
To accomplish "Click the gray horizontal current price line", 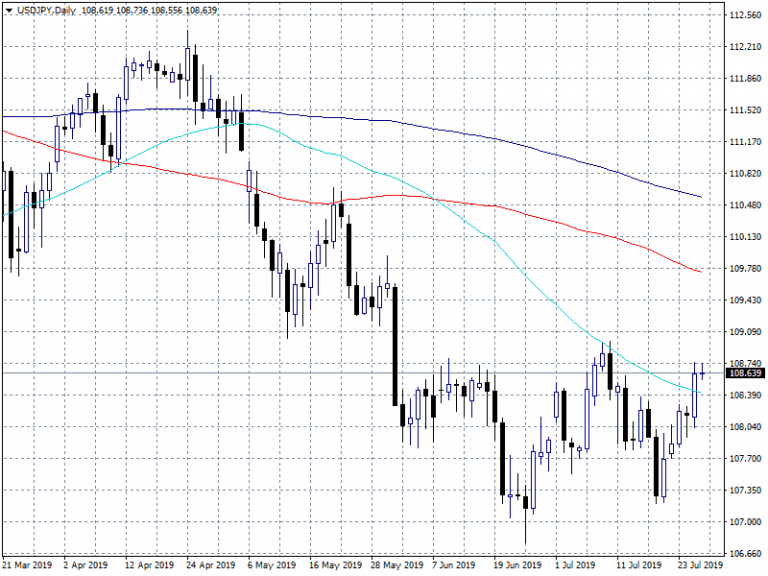I will (x=300, y=373).
